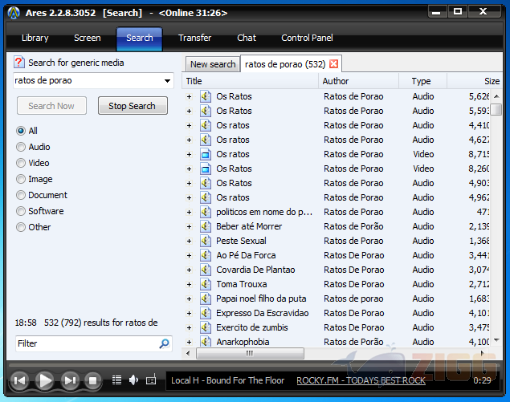Open the playlist icon in player bar
510x402 pixels.
(117, 380)
